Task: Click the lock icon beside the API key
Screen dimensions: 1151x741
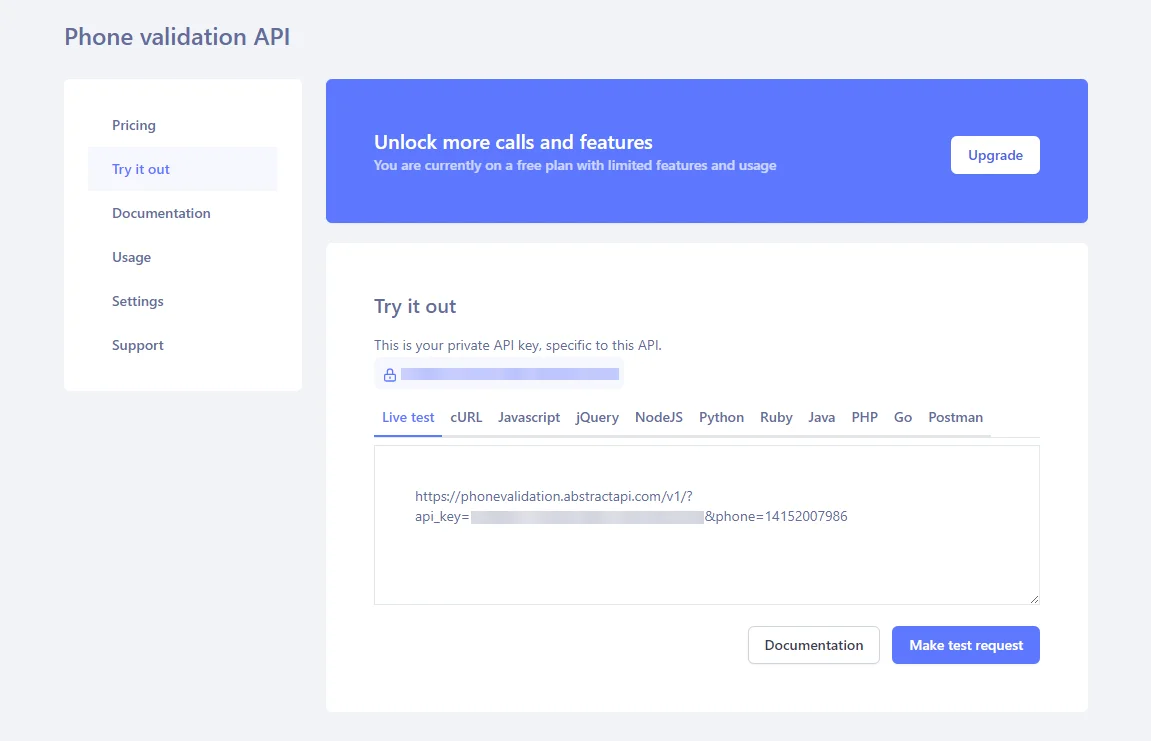Action: (390, 373)
